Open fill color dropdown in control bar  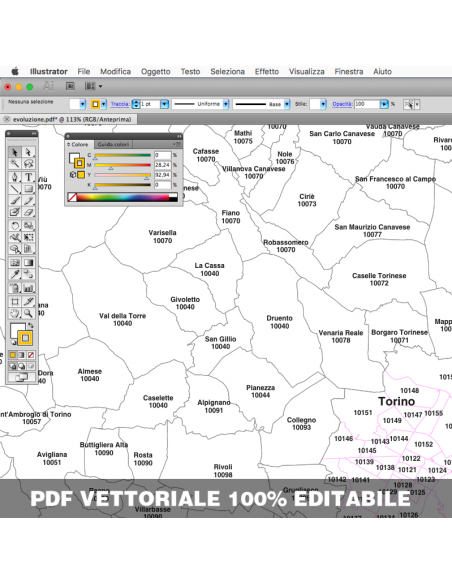(83, 104)
